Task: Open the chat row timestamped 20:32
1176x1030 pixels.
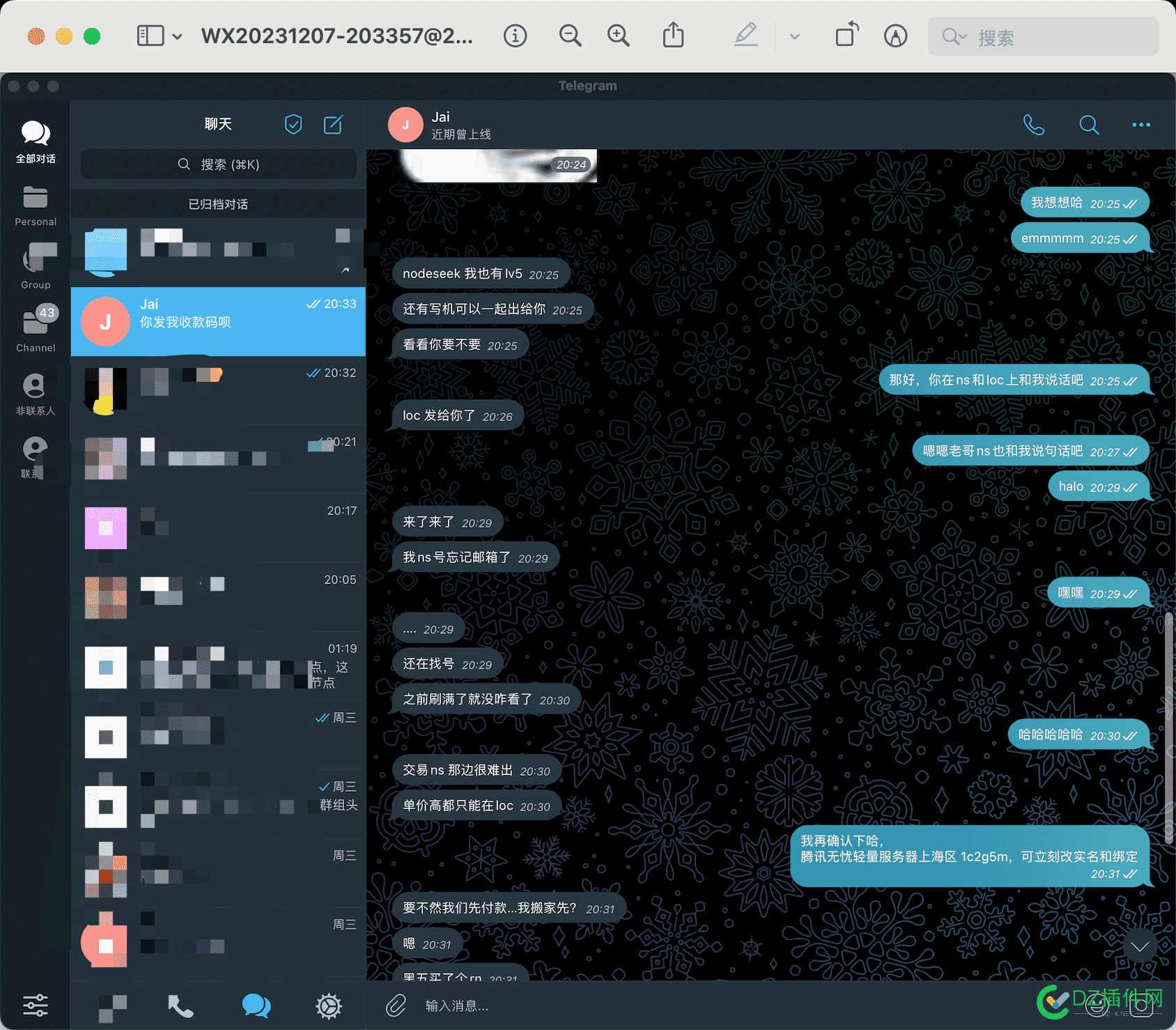Action: coord(218,391)
